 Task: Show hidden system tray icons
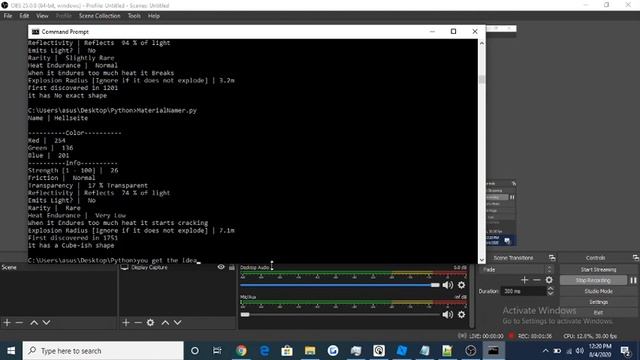point(545,351)
